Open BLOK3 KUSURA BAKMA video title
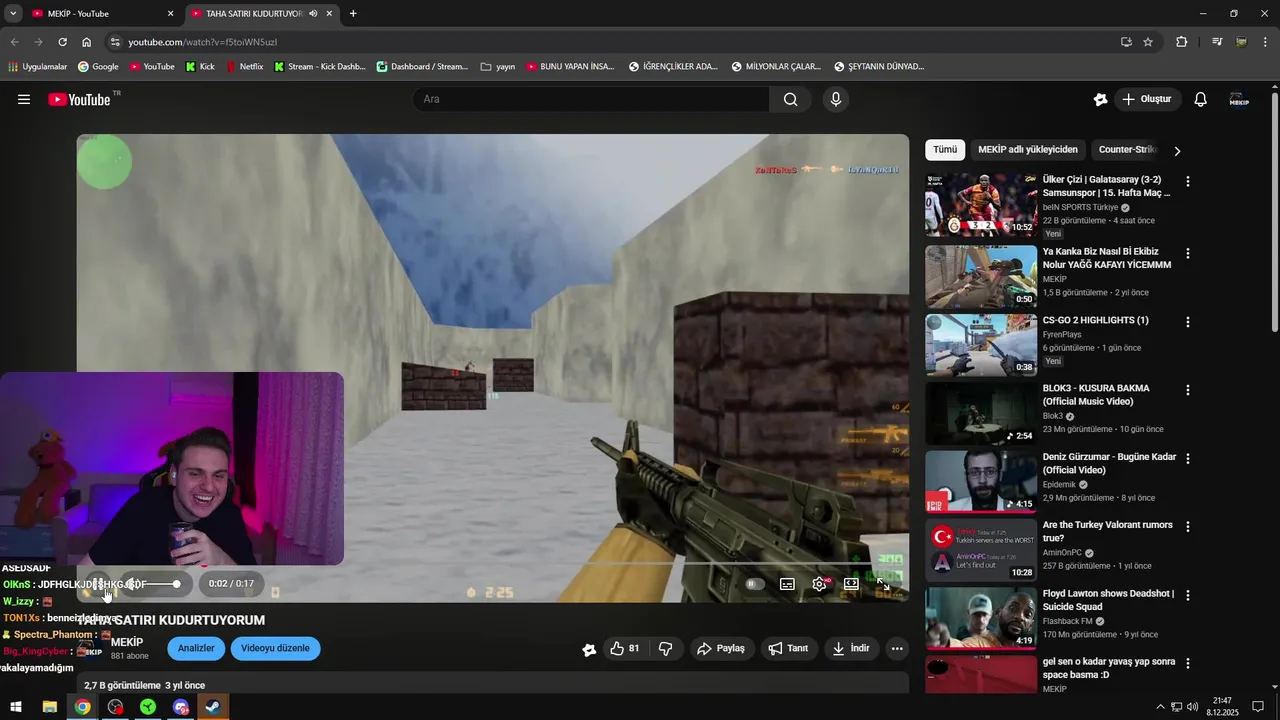The height and width of the screenshot is (720, 1280). click(x=1096, y=394)
